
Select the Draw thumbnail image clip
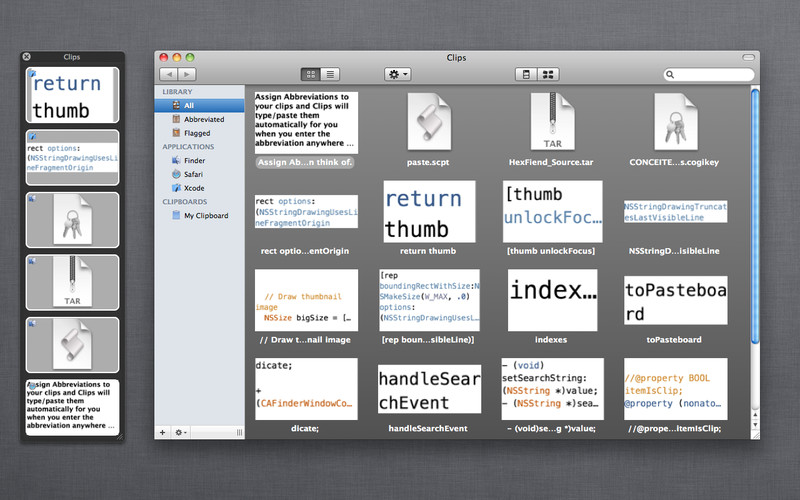(x=306, y=300)
